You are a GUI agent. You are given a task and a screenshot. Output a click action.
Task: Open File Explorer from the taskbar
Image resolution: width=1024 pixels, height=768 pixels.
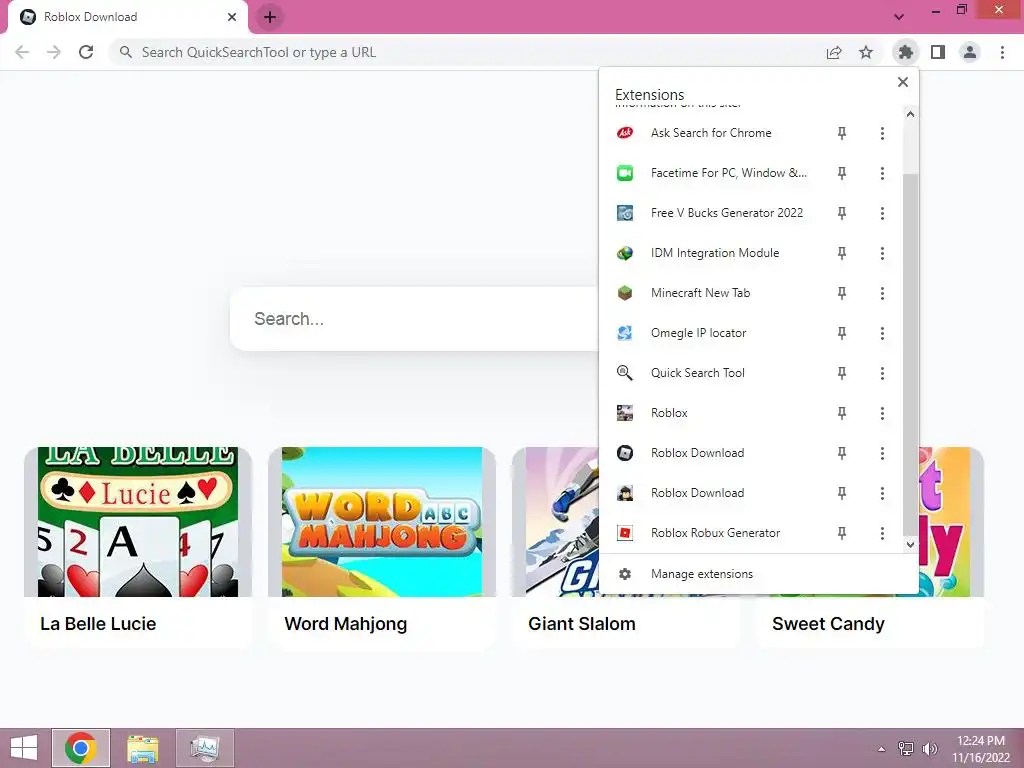(x=142, y=748)
